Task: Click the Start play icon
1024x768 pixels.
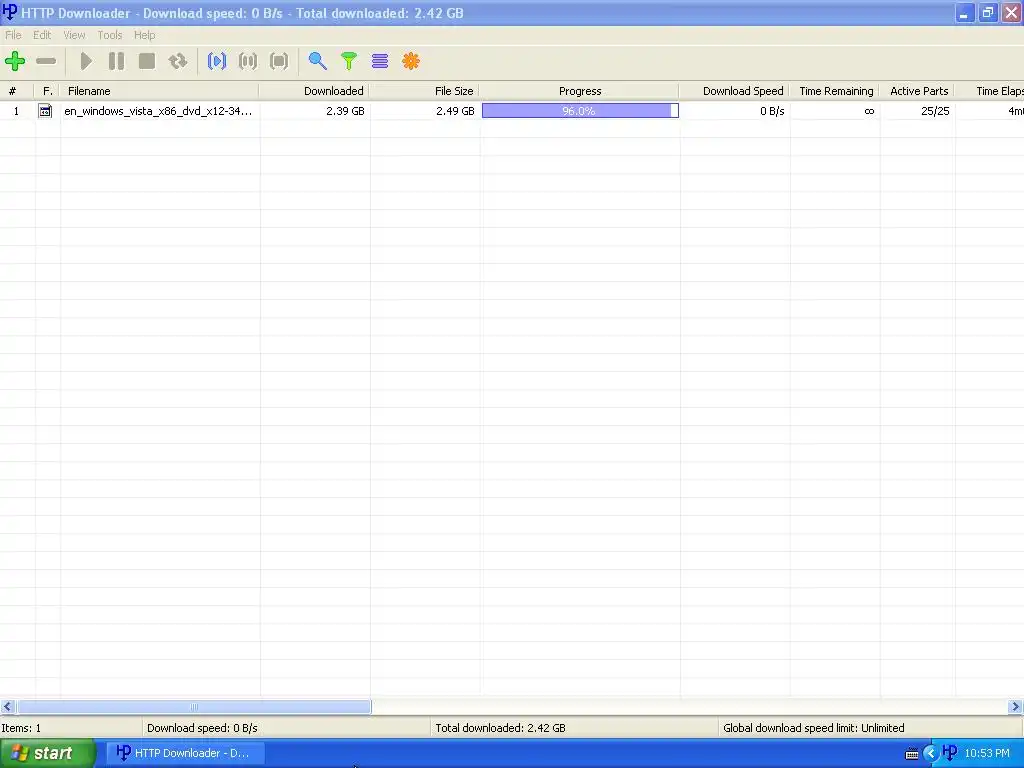Action: 86,61
